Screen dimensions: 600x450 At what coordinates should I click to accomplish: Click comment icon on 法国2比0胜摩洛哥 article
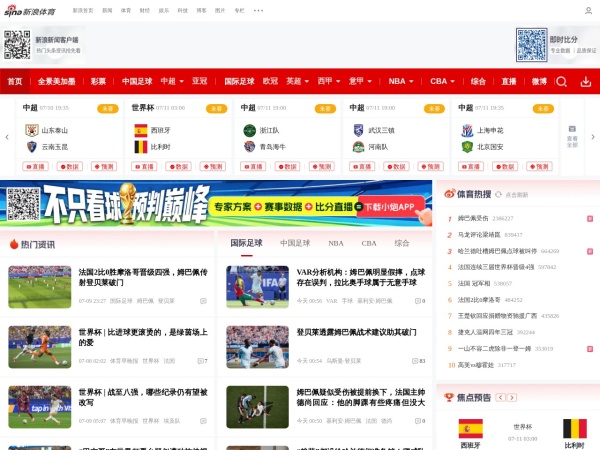coord(203,301)
